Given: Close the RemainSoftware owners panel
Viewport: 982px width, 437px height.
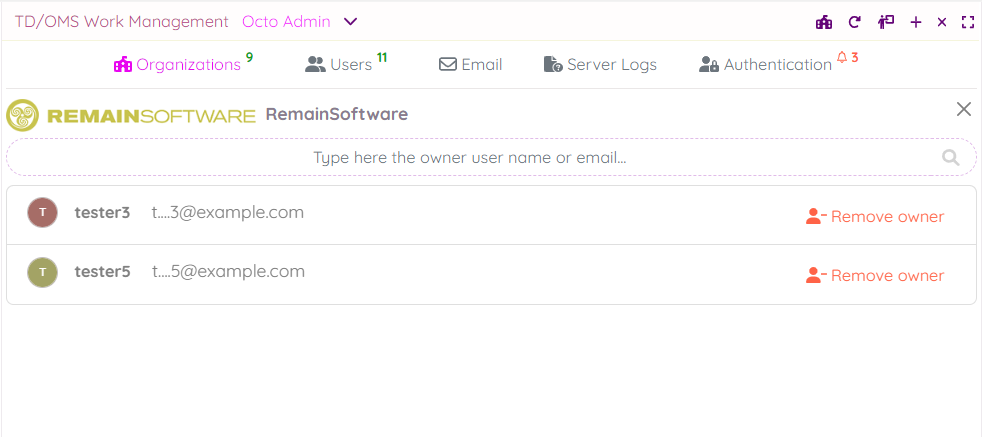Looking at the screenshot, I should click(x=963, y=109).
